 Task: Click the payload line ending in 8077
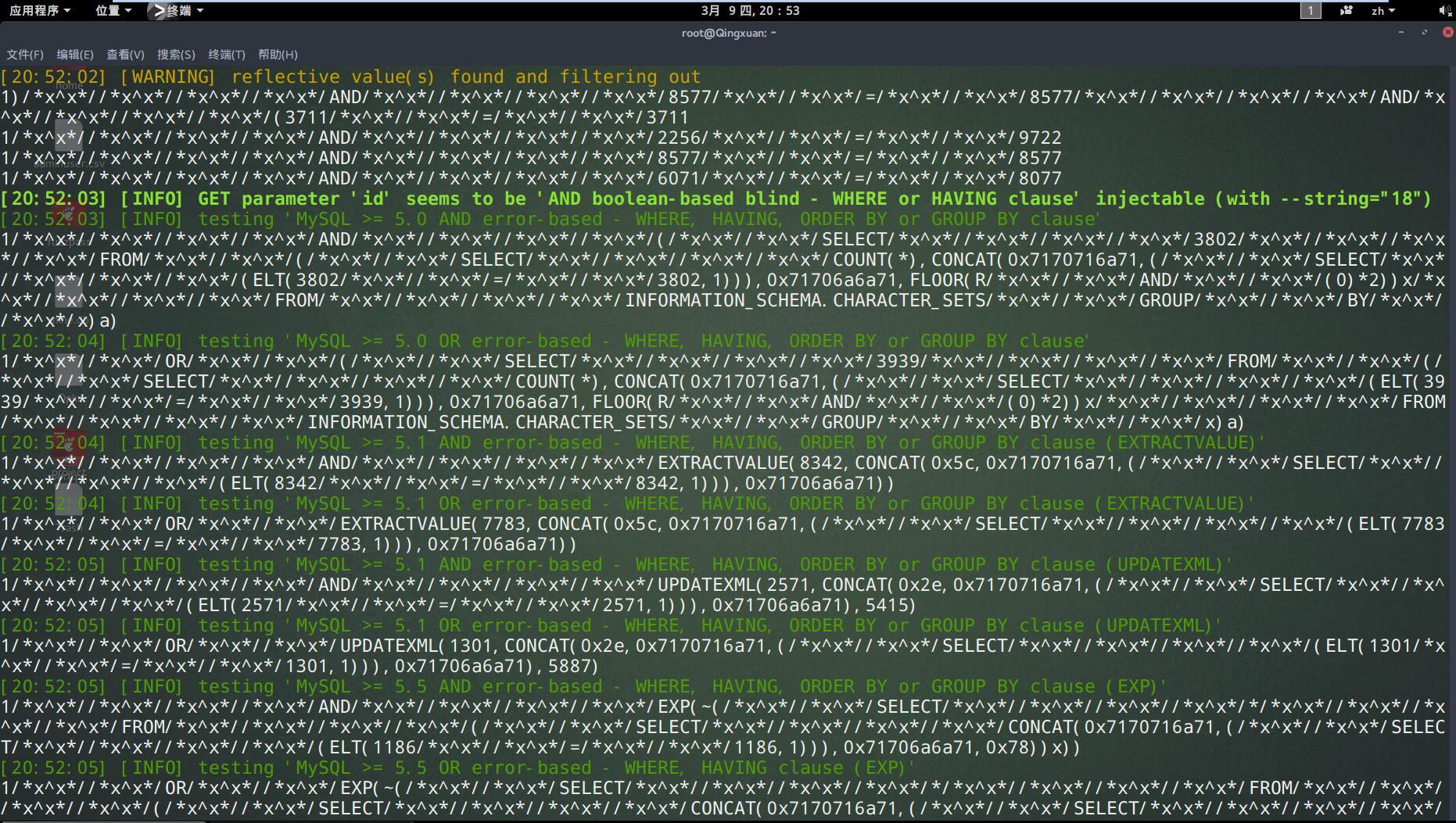coord(531,178)
